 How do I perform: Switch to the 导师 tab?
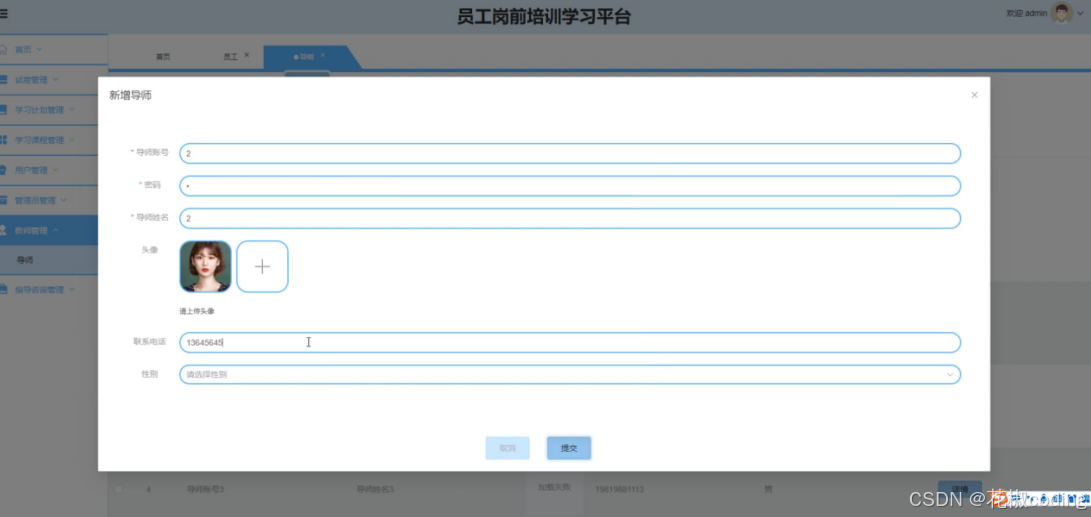coord(307,57)
